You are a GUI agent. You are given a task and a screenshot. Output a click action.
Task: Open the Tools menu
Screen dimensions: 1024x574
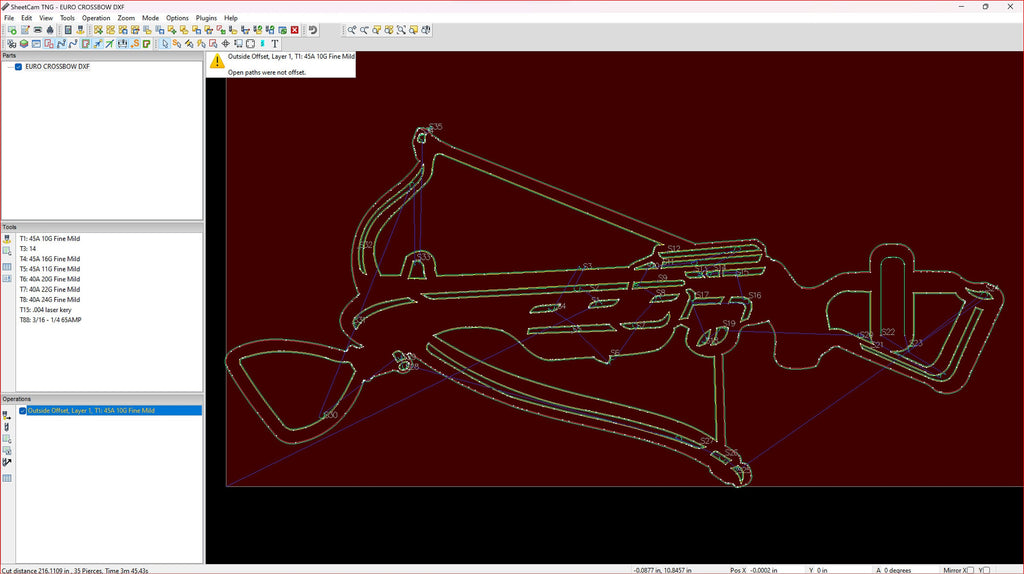point(67,18)
